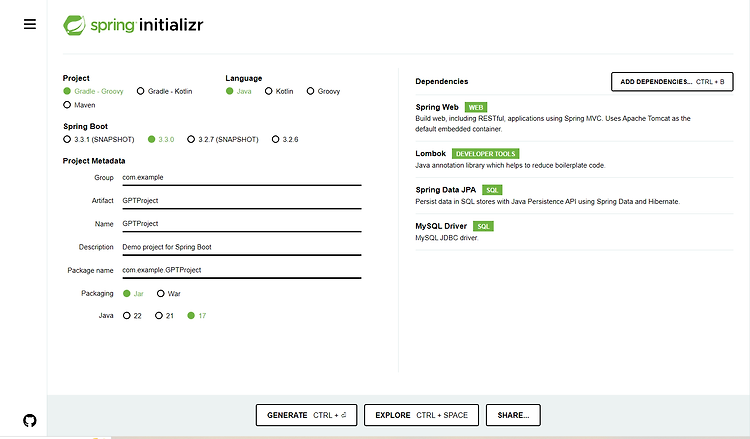Click the Dependencies section heading

click(441, 82)
